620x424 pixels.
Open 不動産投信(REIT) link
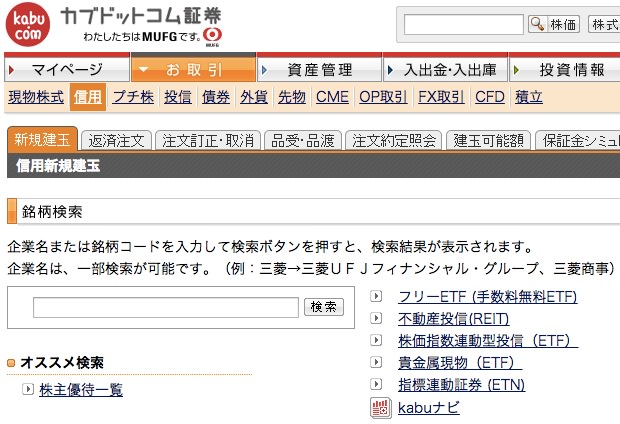pyautogui.click(x=454, y=318)
